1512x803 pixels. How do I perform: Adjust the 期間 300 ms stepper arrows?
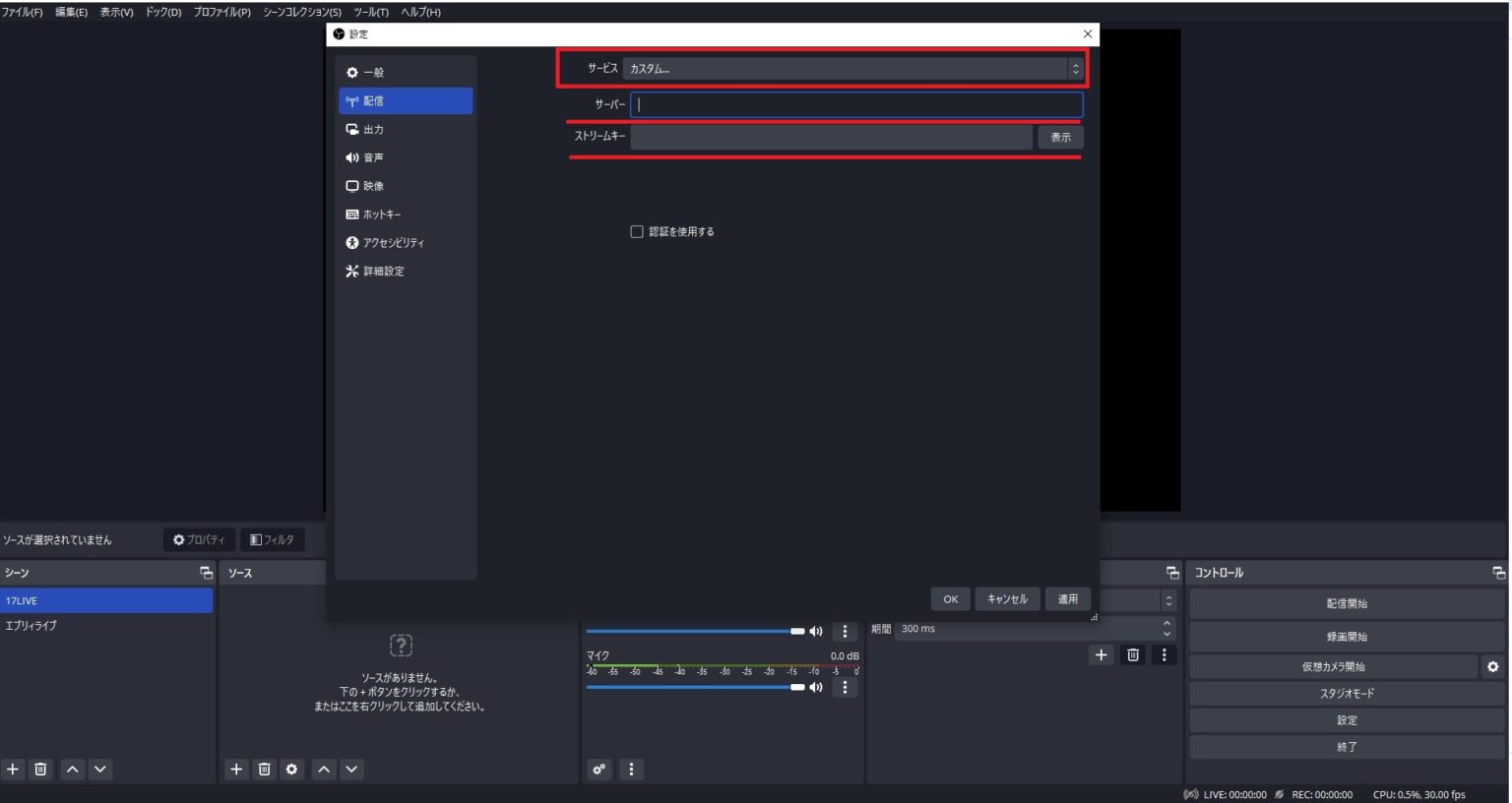pos(1166,629)
